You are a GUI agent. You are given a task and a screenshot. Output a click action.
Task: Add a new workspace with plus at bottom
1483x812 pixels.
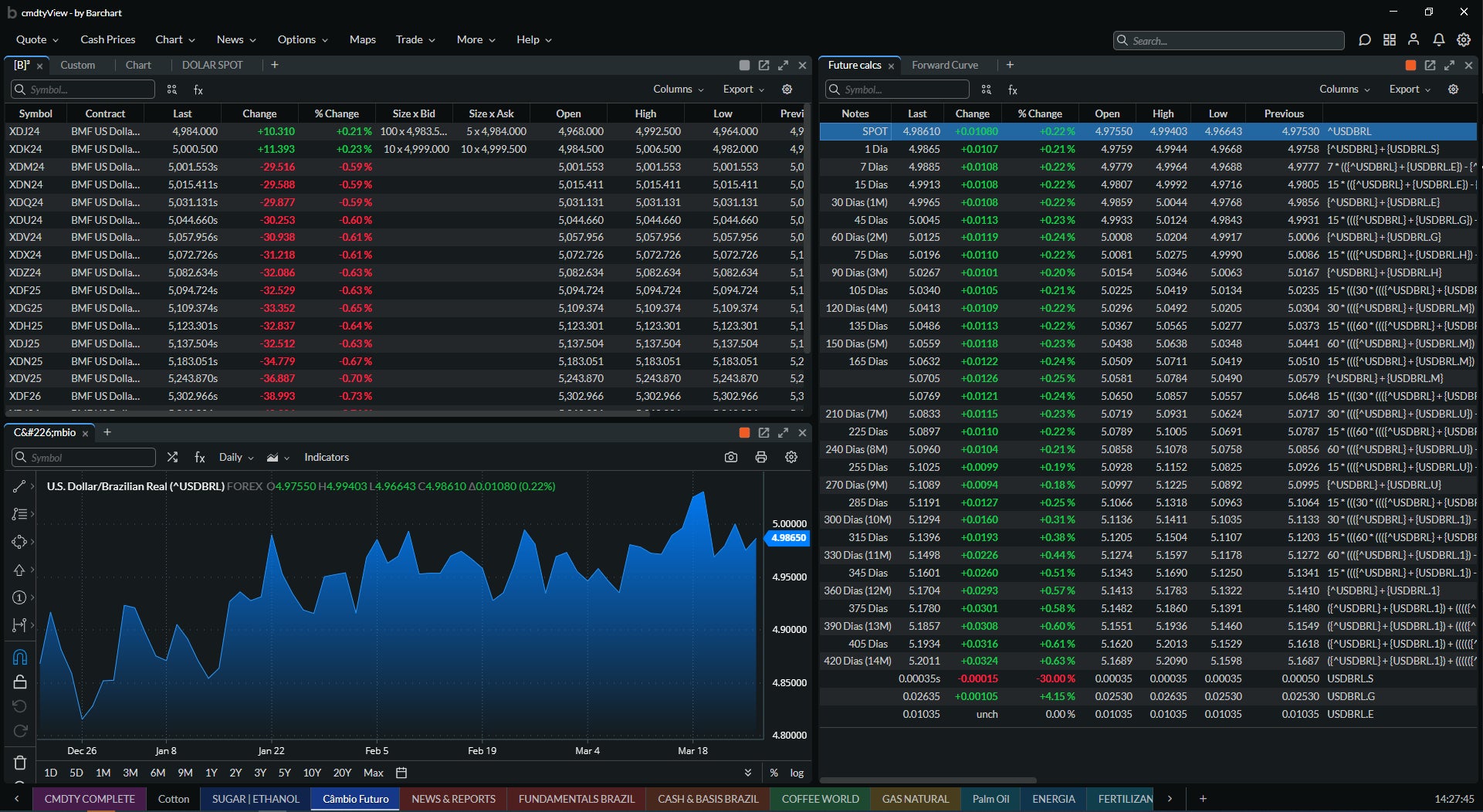coord(1203,799)
